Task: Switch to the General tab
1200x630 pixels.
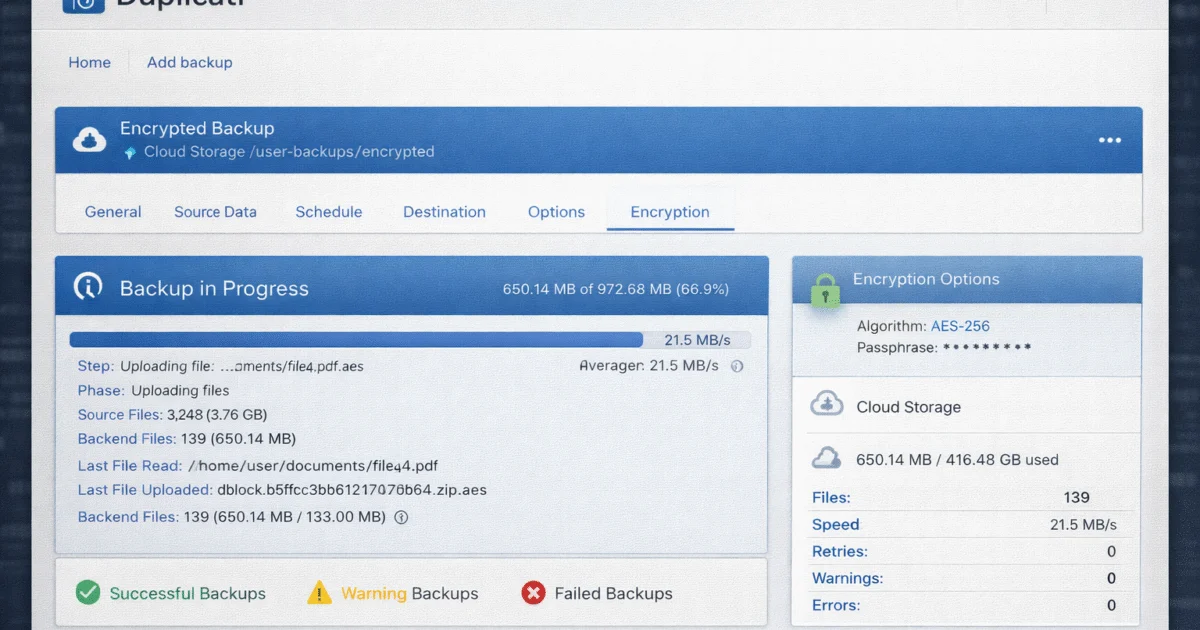Action: point(113,212)
